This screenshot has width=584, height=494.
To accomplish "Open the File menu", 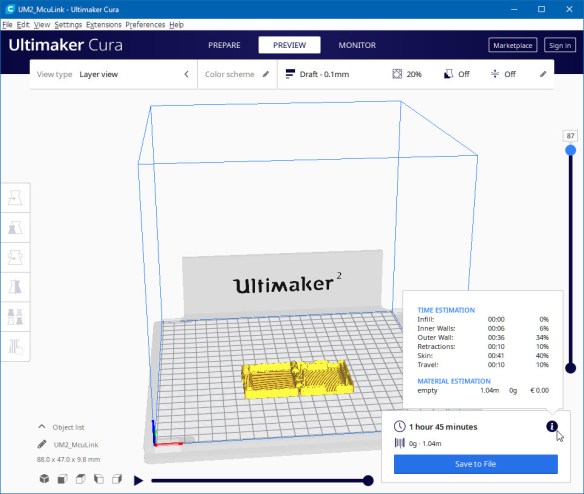I will pos(7,25).
